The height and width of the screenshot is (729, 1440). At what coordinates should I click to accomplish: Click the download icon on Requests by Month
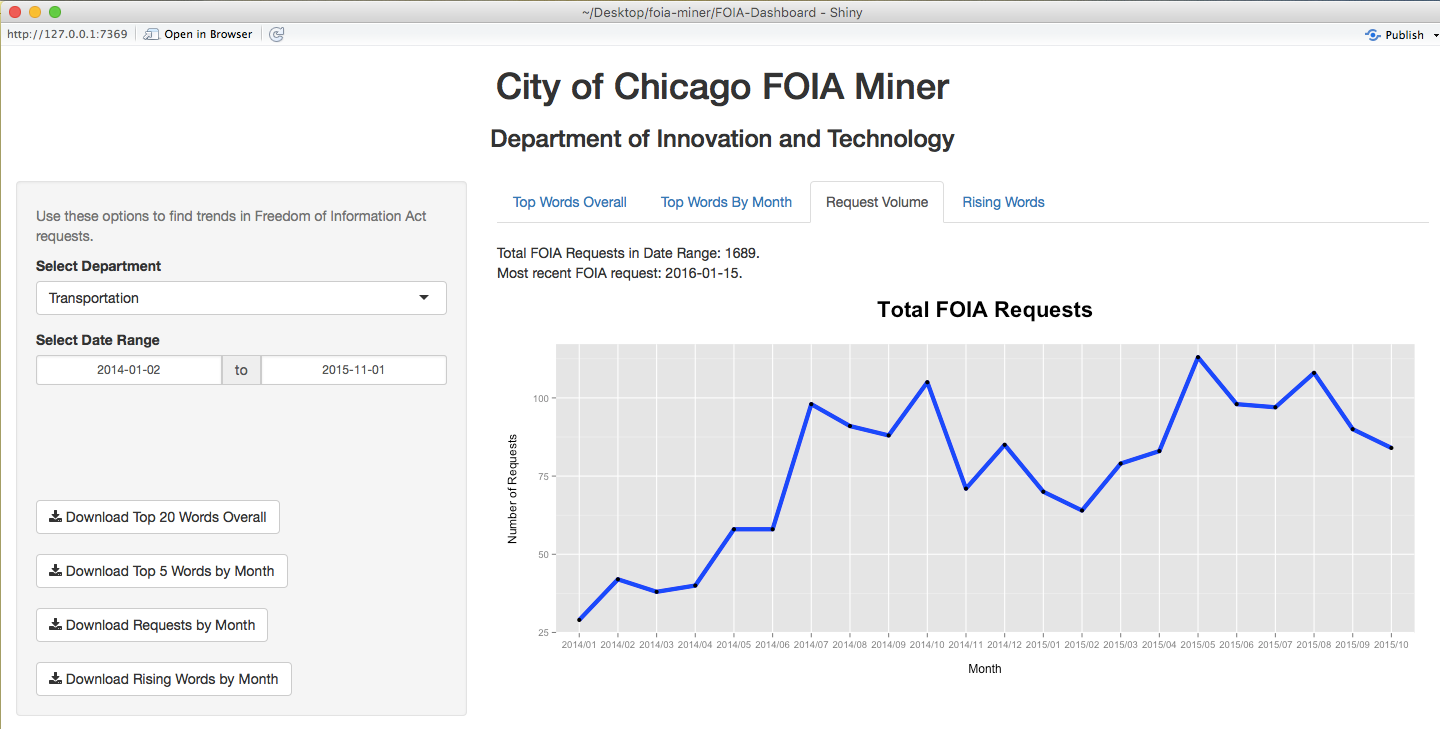[x=55, y=625]
